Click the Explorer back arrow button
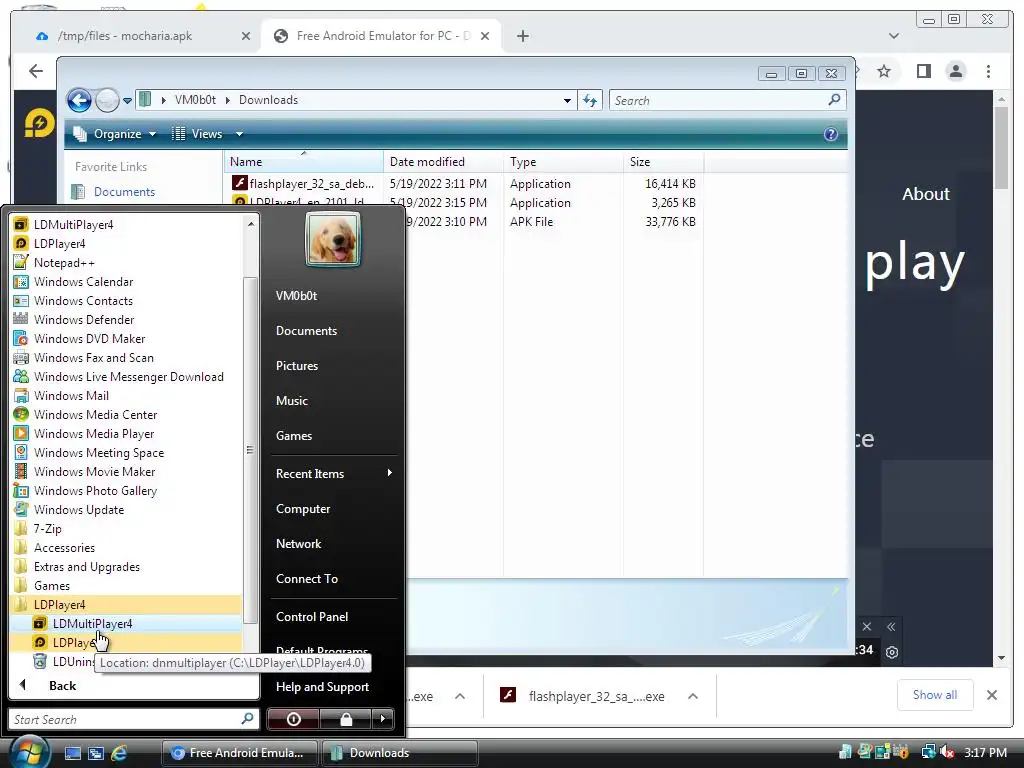 click(x=80, y=101)
